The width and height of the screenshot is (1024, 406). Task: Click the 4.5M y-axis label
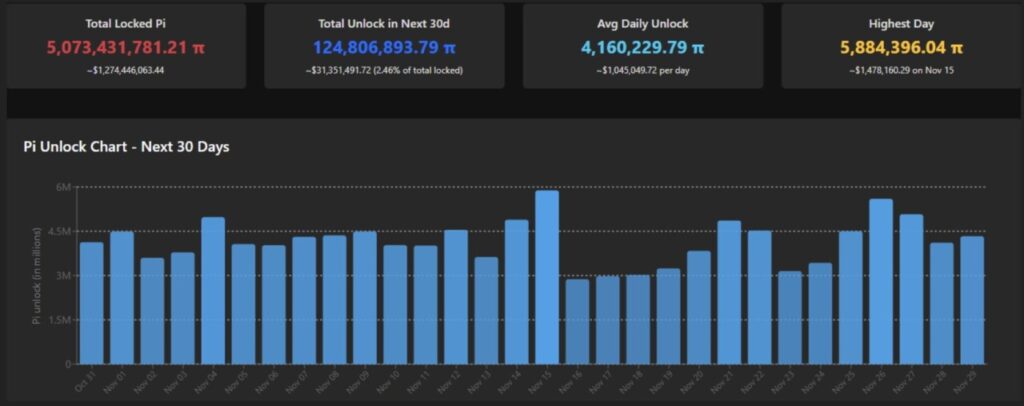[x=58, y=231]
